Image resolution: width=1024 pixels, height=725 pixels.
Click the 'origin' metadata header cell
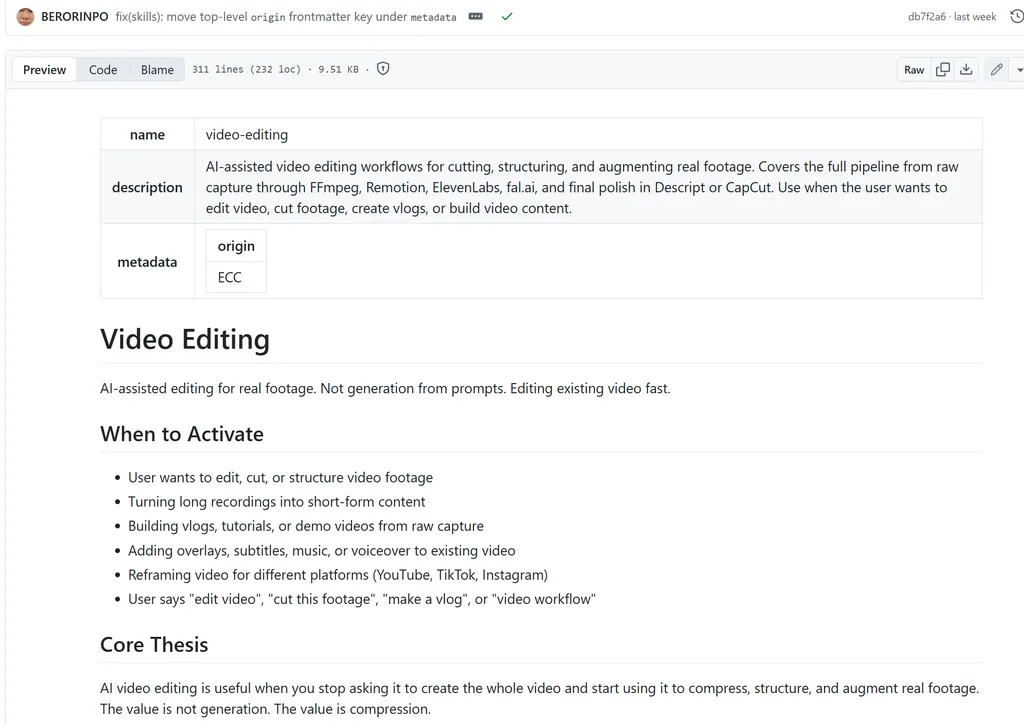point(236,246)
